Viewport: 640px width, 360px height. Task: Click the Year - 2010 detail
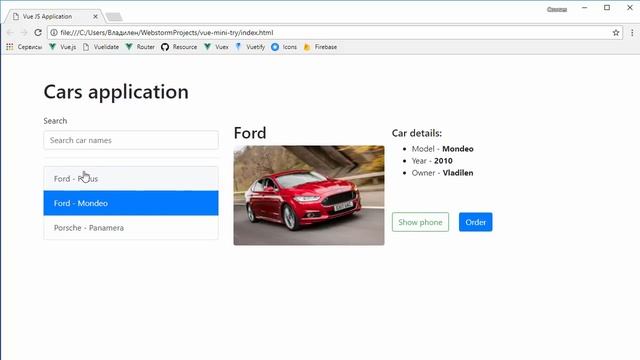[x=432, y=161]
